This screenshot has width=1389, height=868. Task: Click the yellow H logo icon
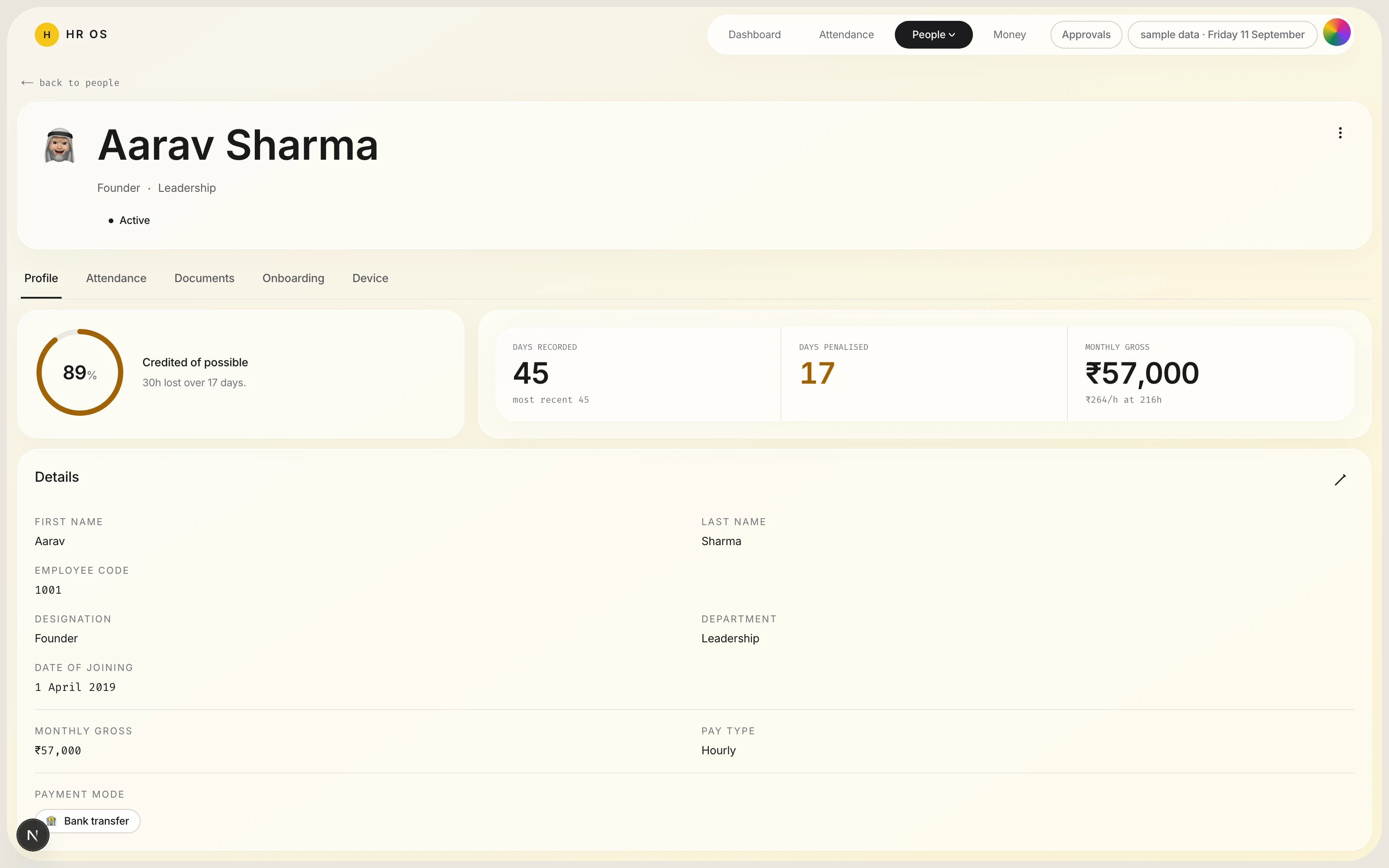46,34
